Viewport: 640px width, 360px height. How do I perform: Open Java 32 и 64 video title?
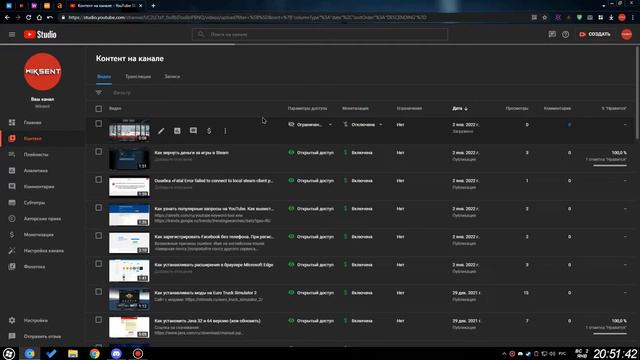click(x=207, y=321)
